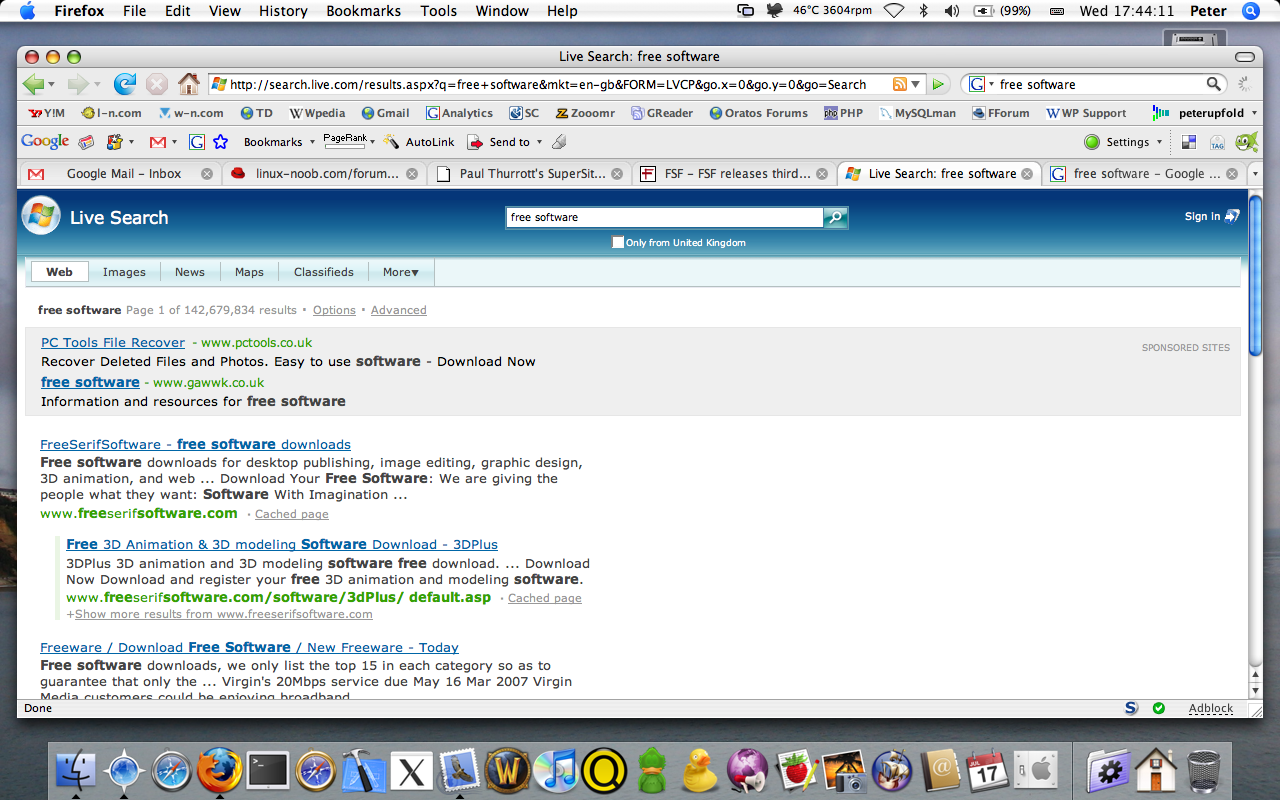Open the Trash in the Dock
The image size is (1280, 800).
(1203, 771)
